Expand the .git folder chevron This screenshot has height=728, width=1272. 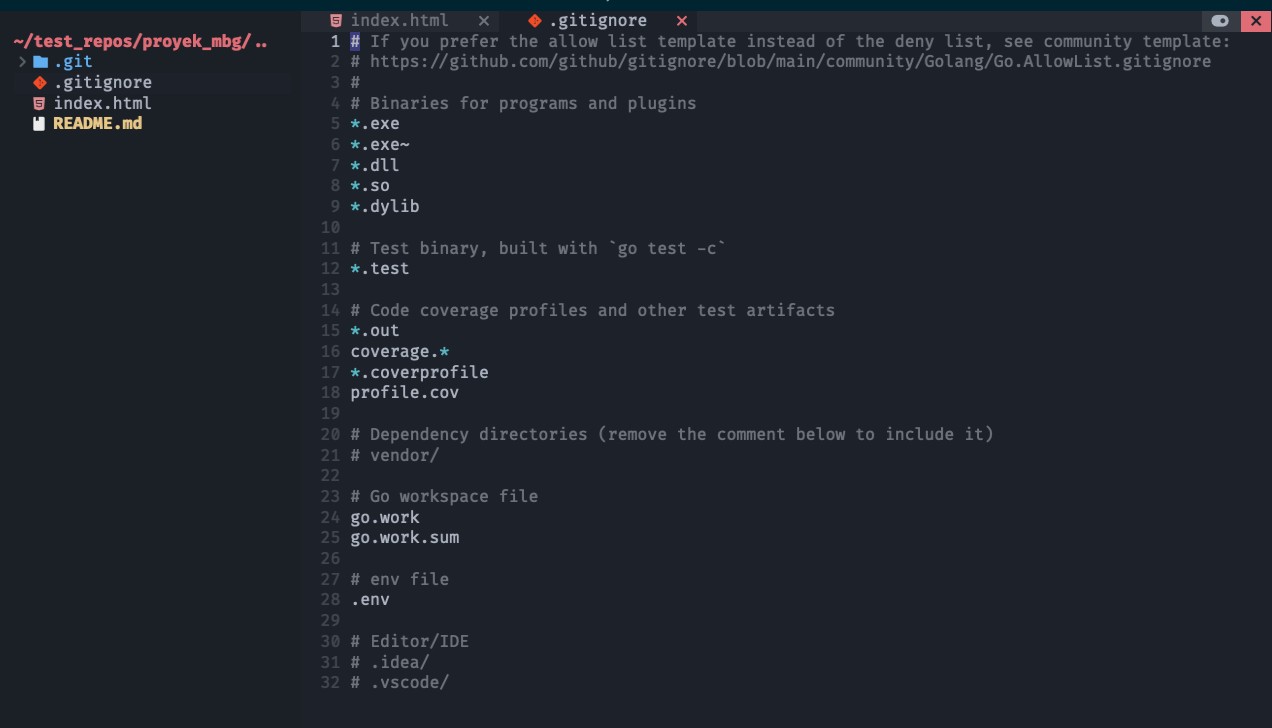(x=23, y=62)
